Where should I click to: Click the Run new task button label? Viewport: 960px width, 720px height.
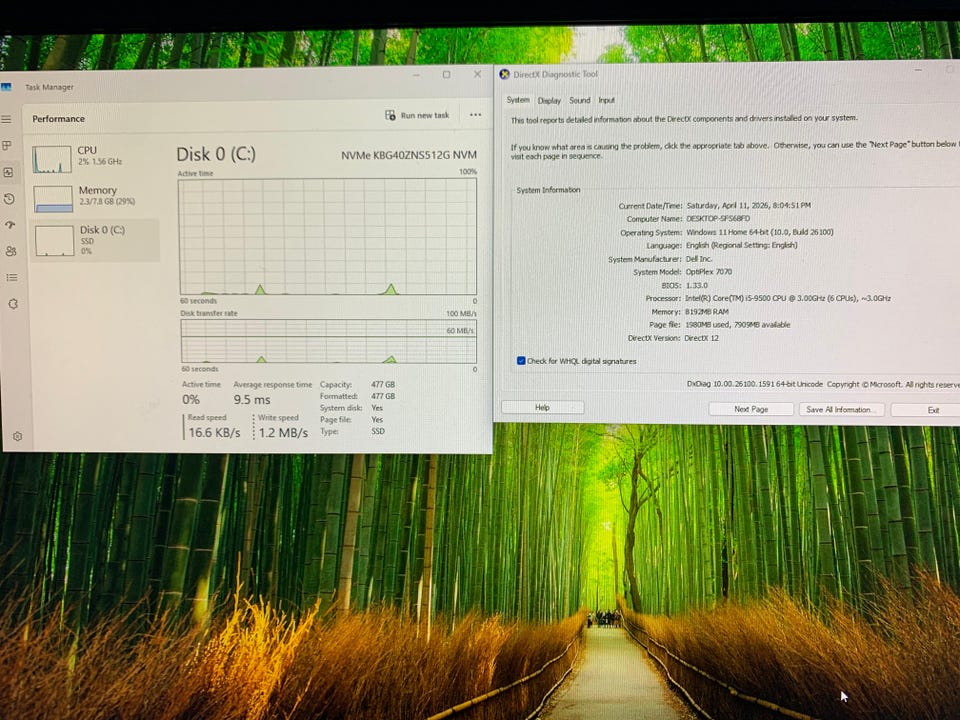click(x=425, y=115)
